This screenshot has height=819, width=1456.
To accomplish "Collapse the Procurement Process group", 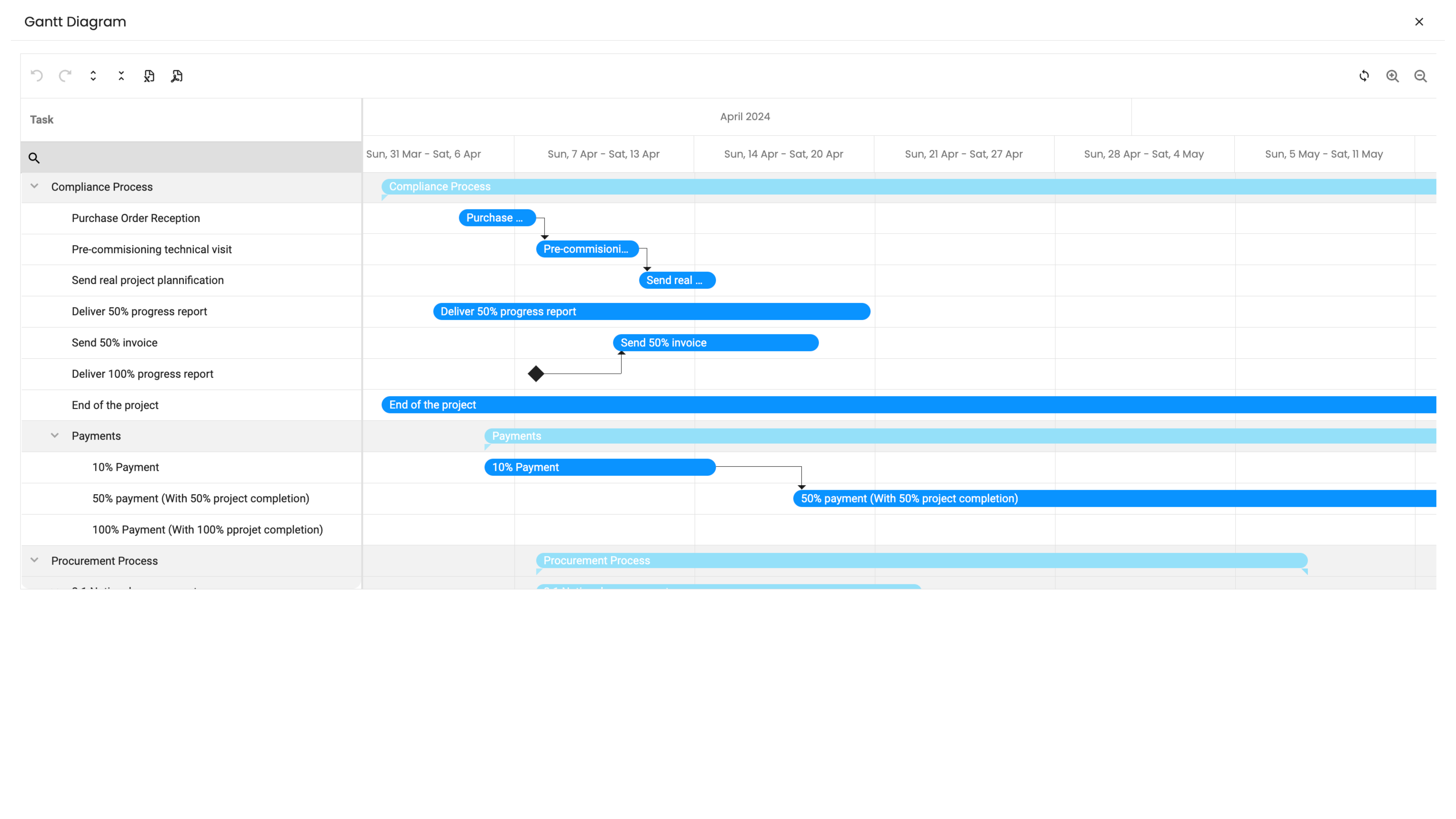I will point(34,560).
